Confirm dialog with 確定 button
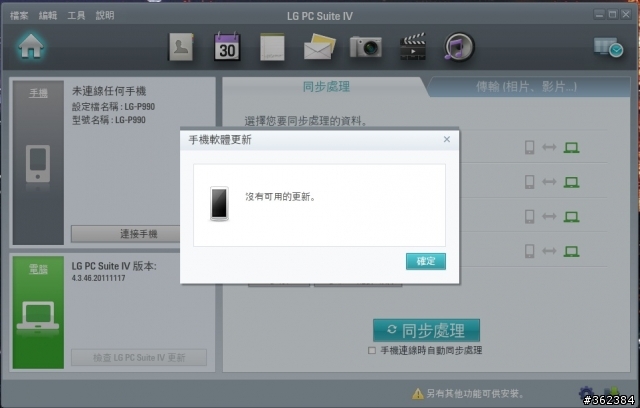This screenshot has width=640, height=408. click(x=426, y=261)
